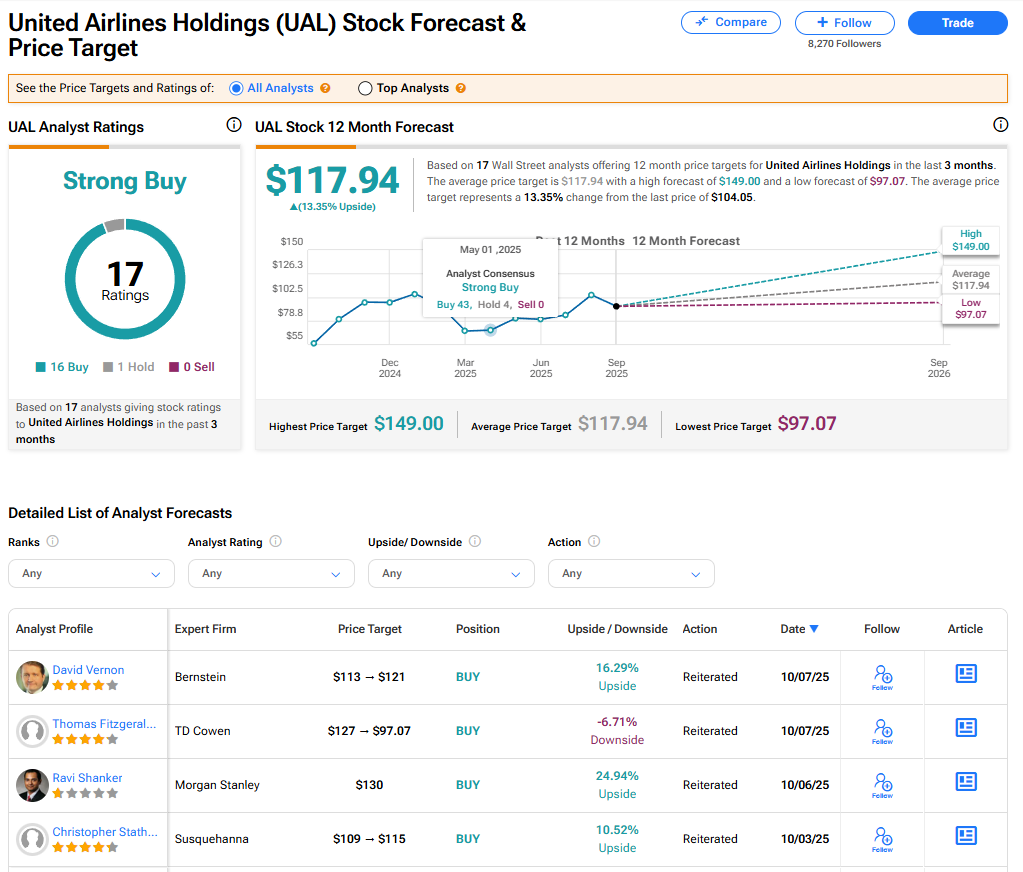Click Follow icon for Ravi Shanker
1023x872 pixels.
882,783
